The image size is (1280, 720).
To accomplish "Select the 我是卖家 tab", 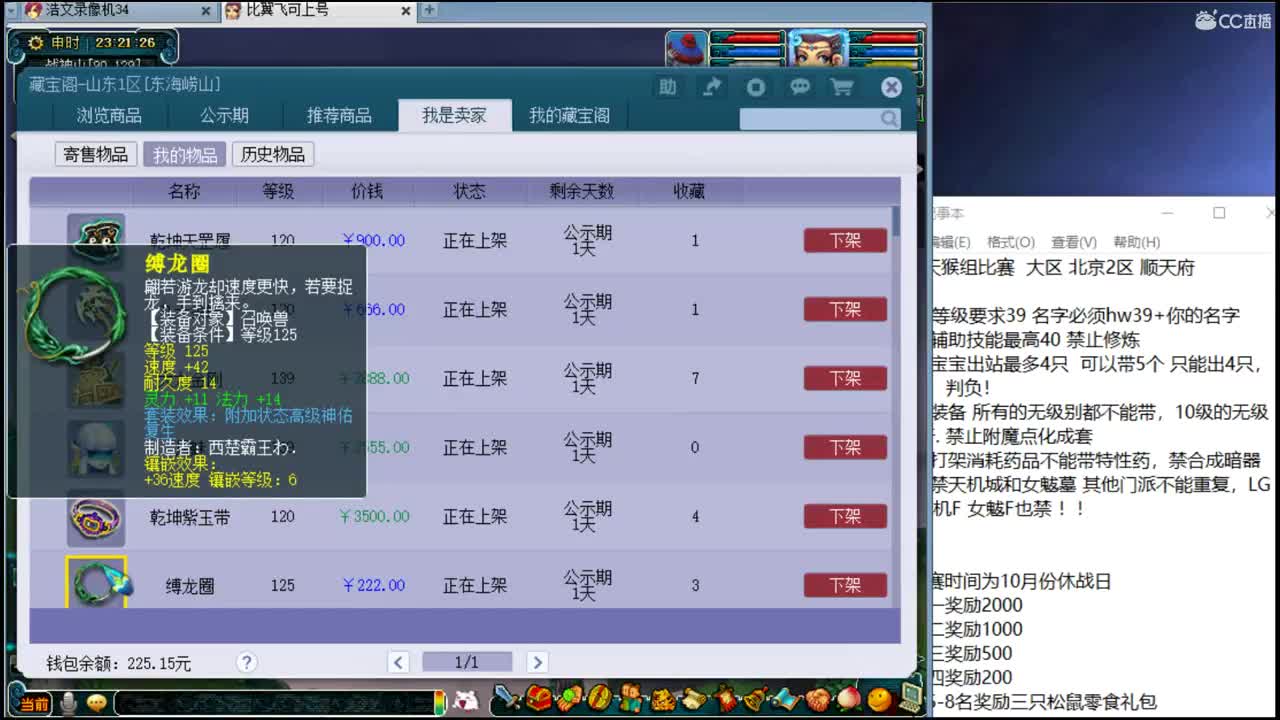I will [454, 115].
